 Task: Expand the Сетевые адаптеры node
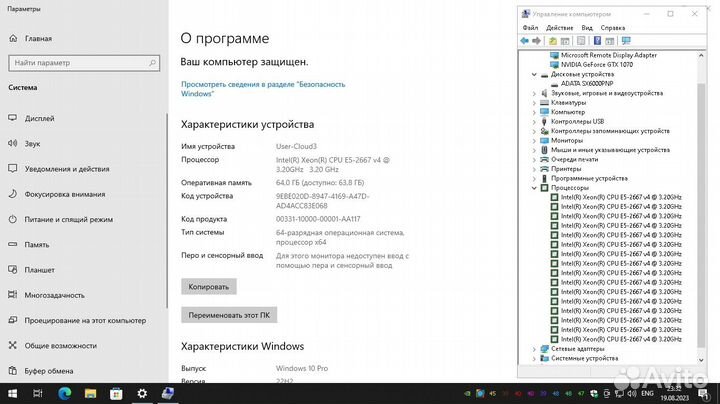tap(534, 349)
